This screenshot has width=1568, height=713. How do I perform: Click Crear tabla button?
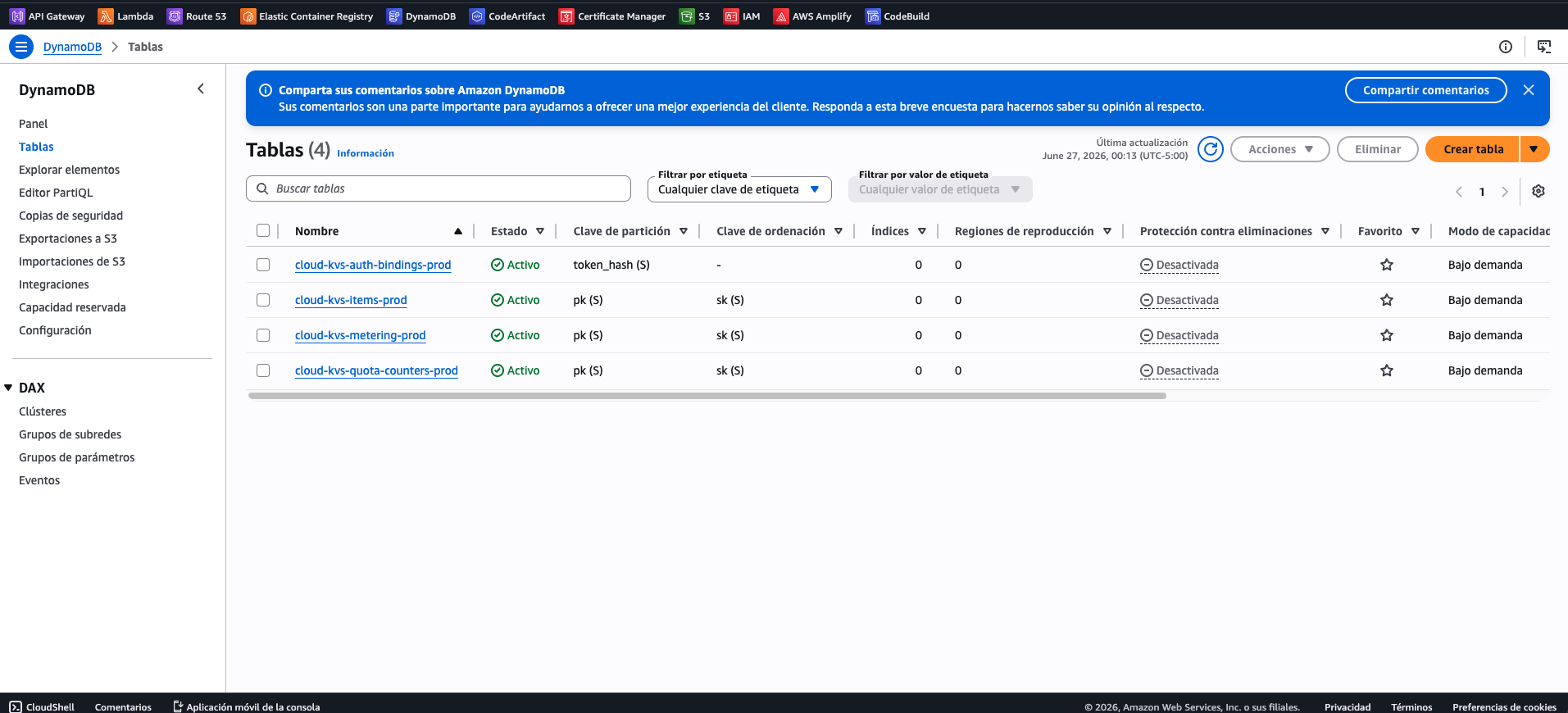[1473, 149]
